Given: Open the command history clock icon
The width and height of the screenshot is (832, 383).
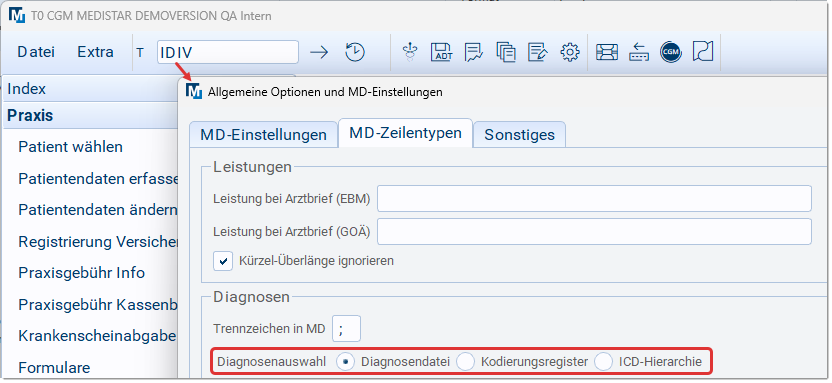Looking at the screenshot, I should click(355, 52).
